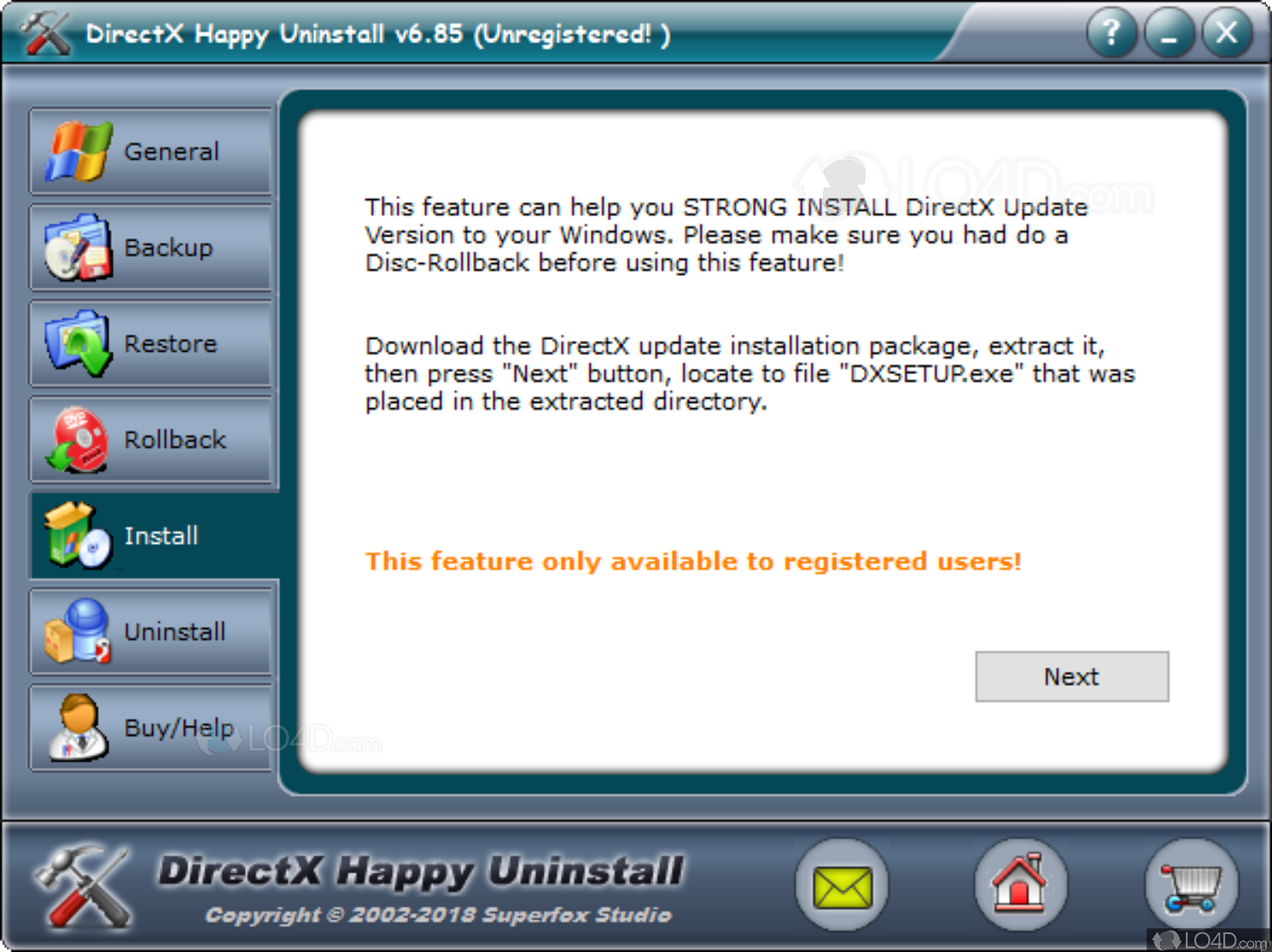Open the homepage via house icon

1021,885
